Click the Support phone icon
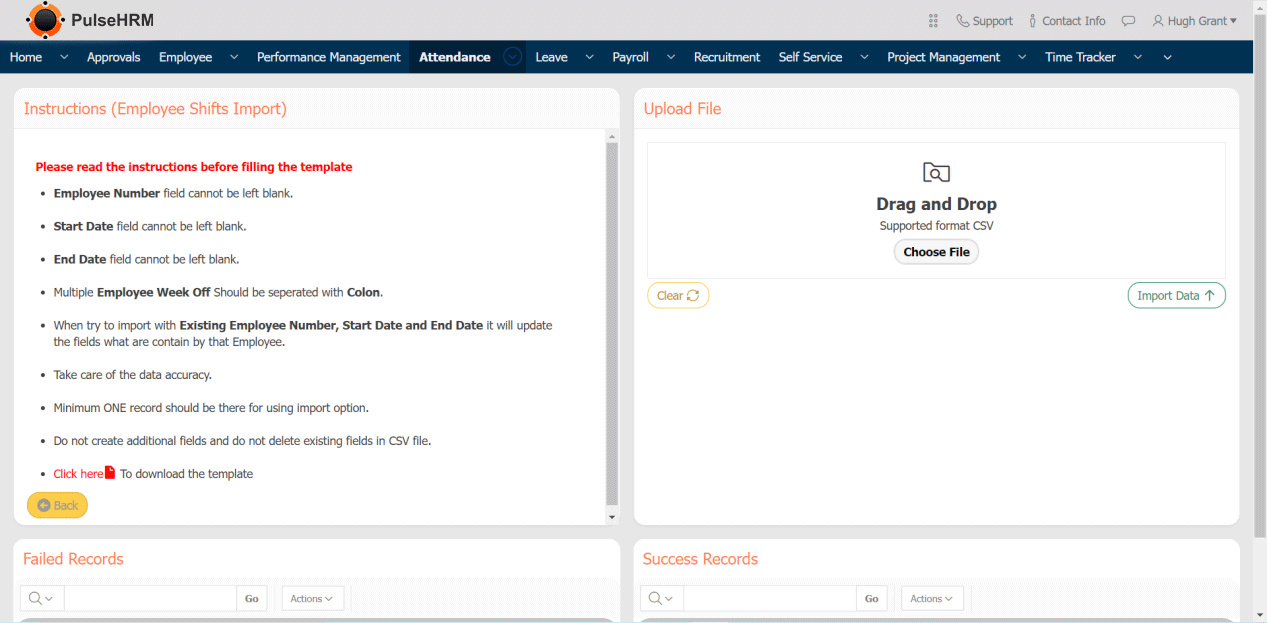Viewport: 1267px width, 623px height. click(x=962, y=21)
